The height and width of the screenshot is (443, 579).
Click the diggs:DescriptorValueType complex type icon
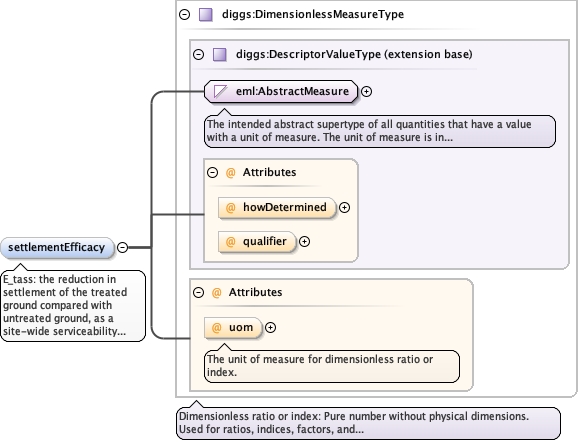click(220, 55)
